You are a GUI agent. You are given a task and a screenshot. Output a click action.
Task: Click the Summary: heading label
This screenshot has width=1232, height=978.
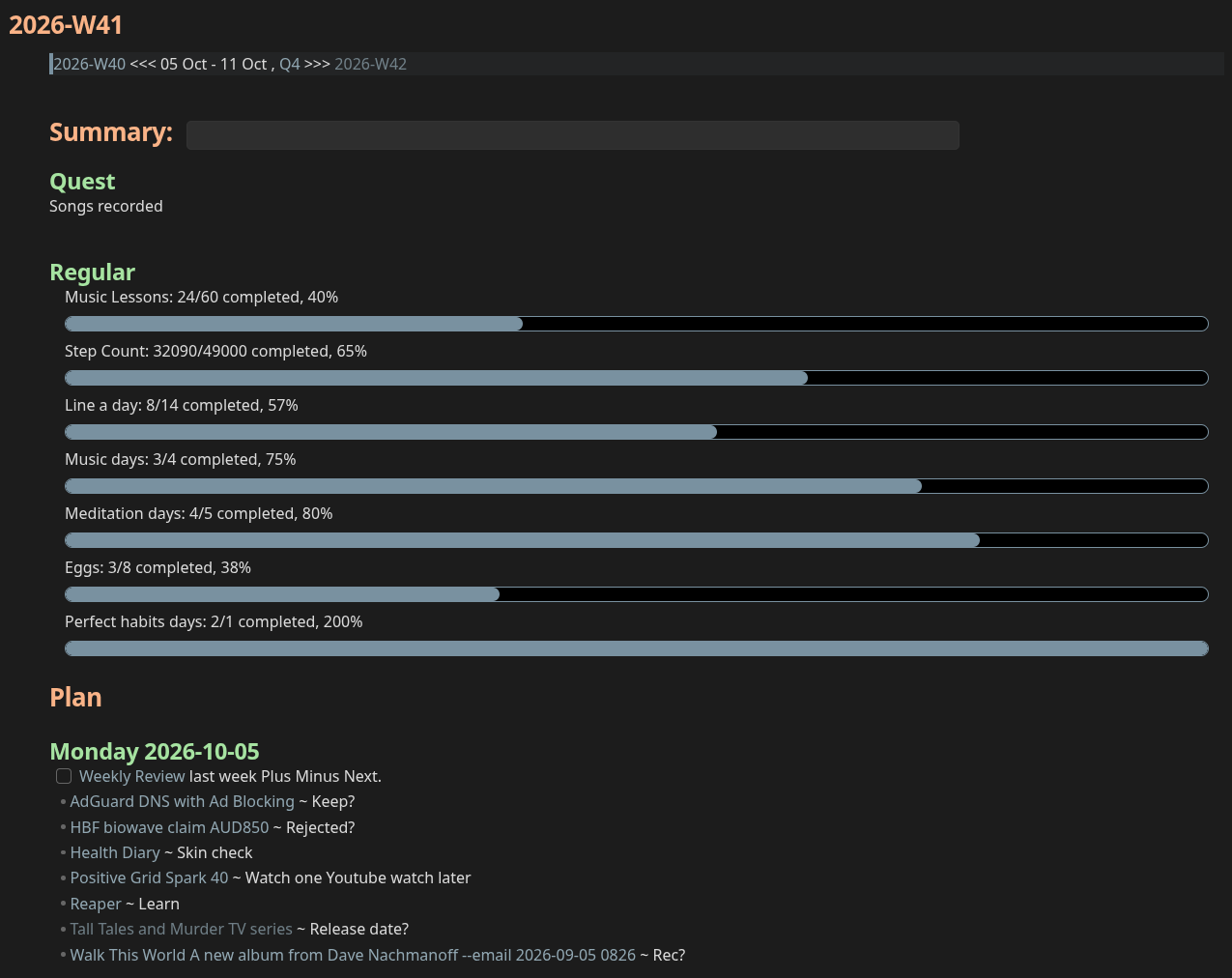(x=111, y=132)
